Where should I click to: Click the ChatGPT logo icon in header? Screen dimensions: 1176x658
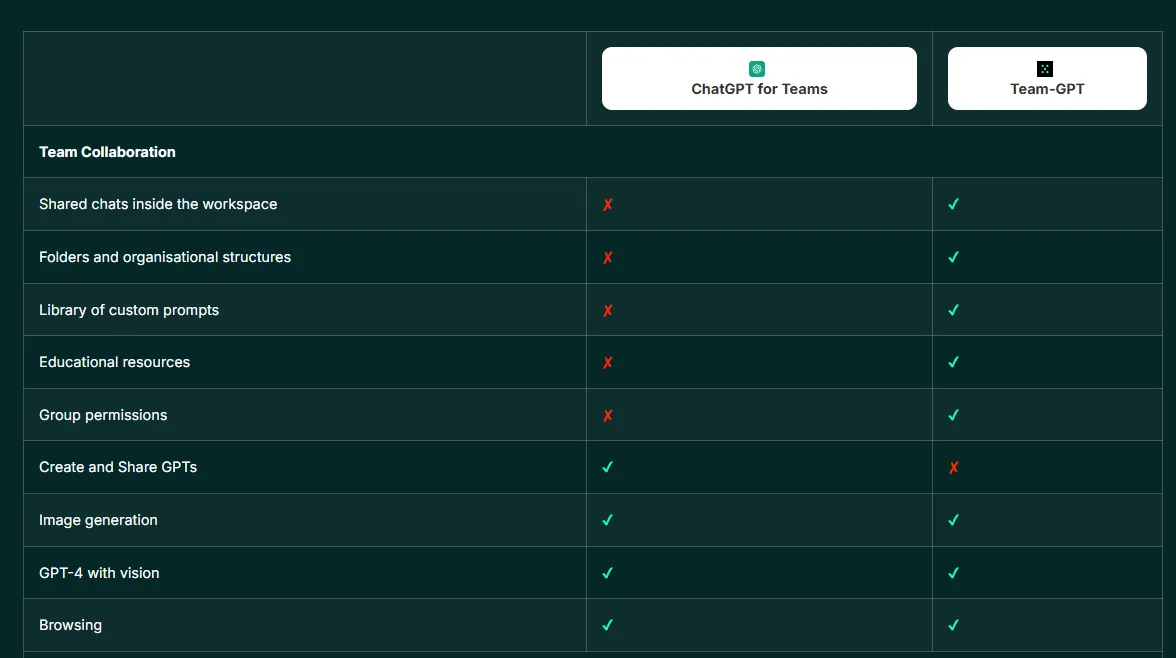[757, 69]
